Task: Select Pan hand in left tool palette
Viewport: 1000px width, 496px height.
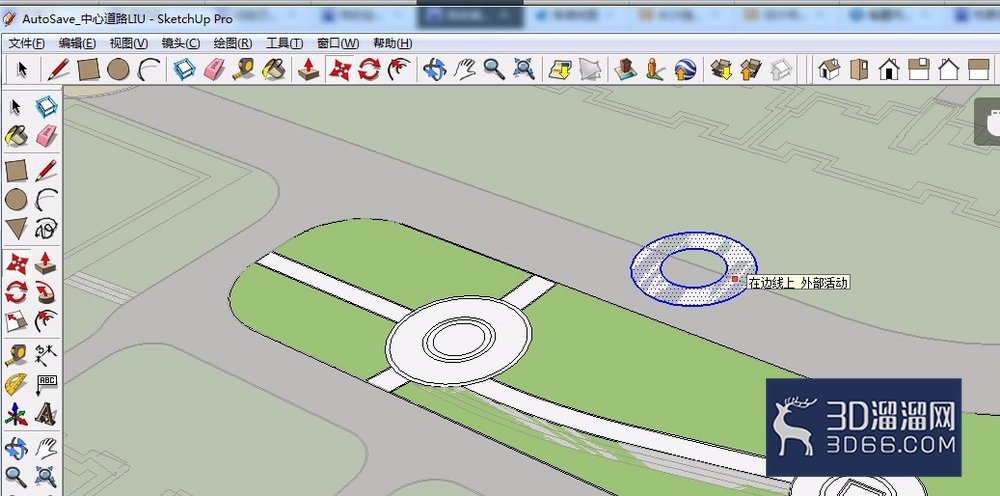Action: pos(46,448)
